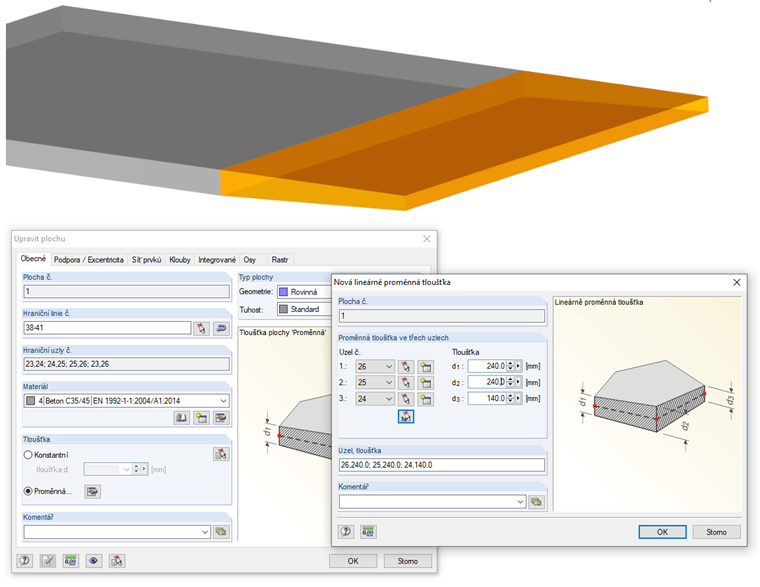Select the Proměnná thickness radio button
The height and width of the screenshot is (587, 760).
(28, 491)
